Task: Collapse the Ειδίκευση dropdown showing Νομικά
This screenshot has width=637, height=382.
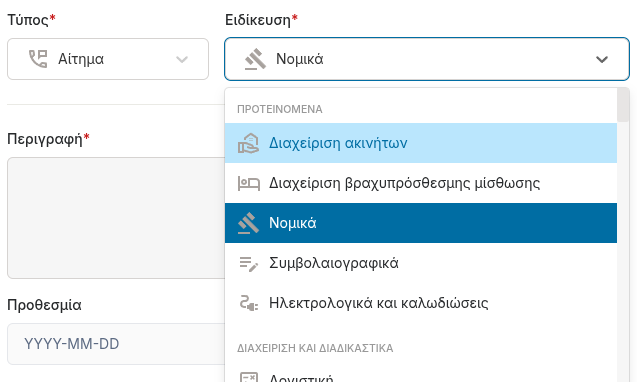Action: 427,59
